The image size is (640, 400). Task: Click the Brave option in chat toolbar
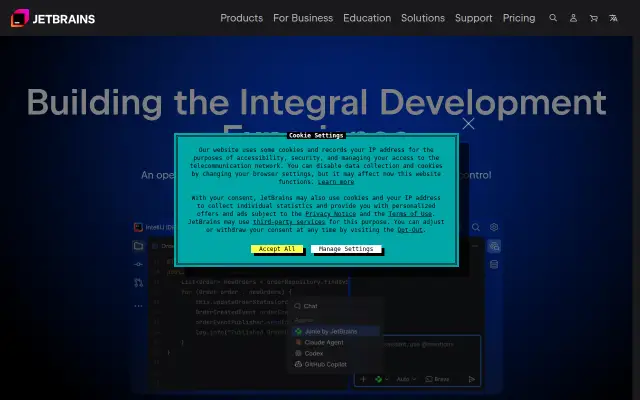coord(437,379)
